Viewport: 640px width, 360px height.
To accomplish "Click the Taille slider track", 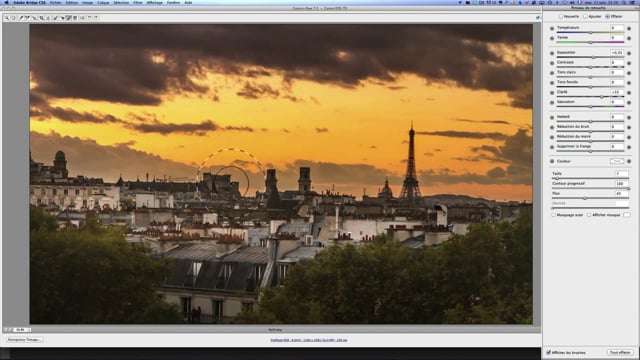I will coord(591,178).
